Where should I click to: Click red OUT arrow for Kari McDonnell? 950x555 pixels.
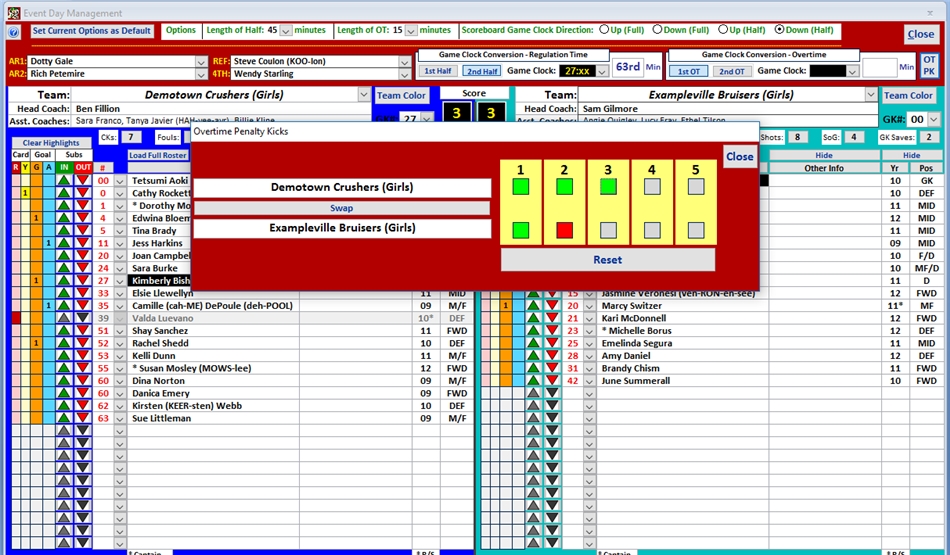pyautogui.click(x=552, y=318)
